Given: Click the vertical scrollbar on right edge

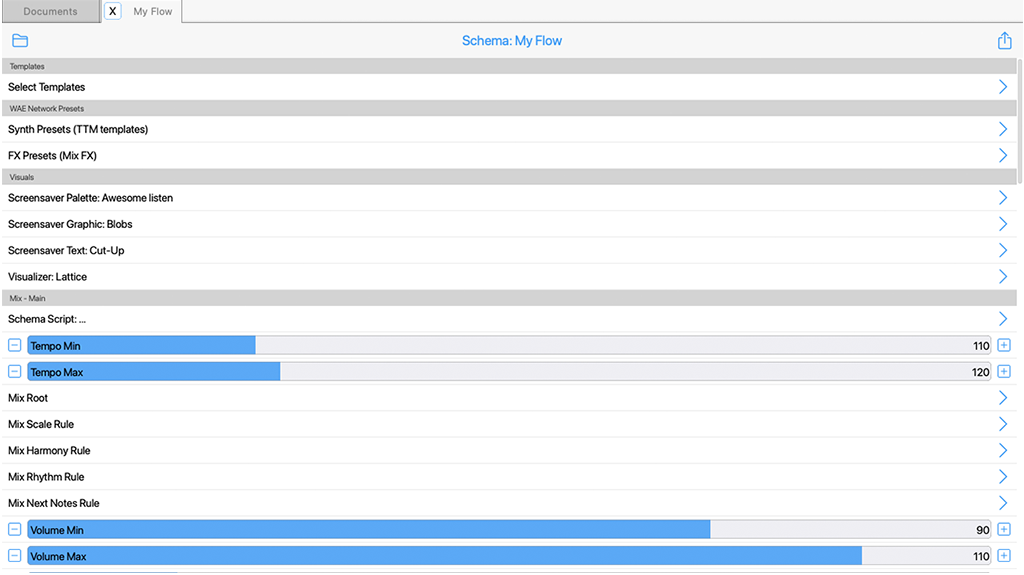Looking at the screenshot, I should click(x=1019, y=120).
